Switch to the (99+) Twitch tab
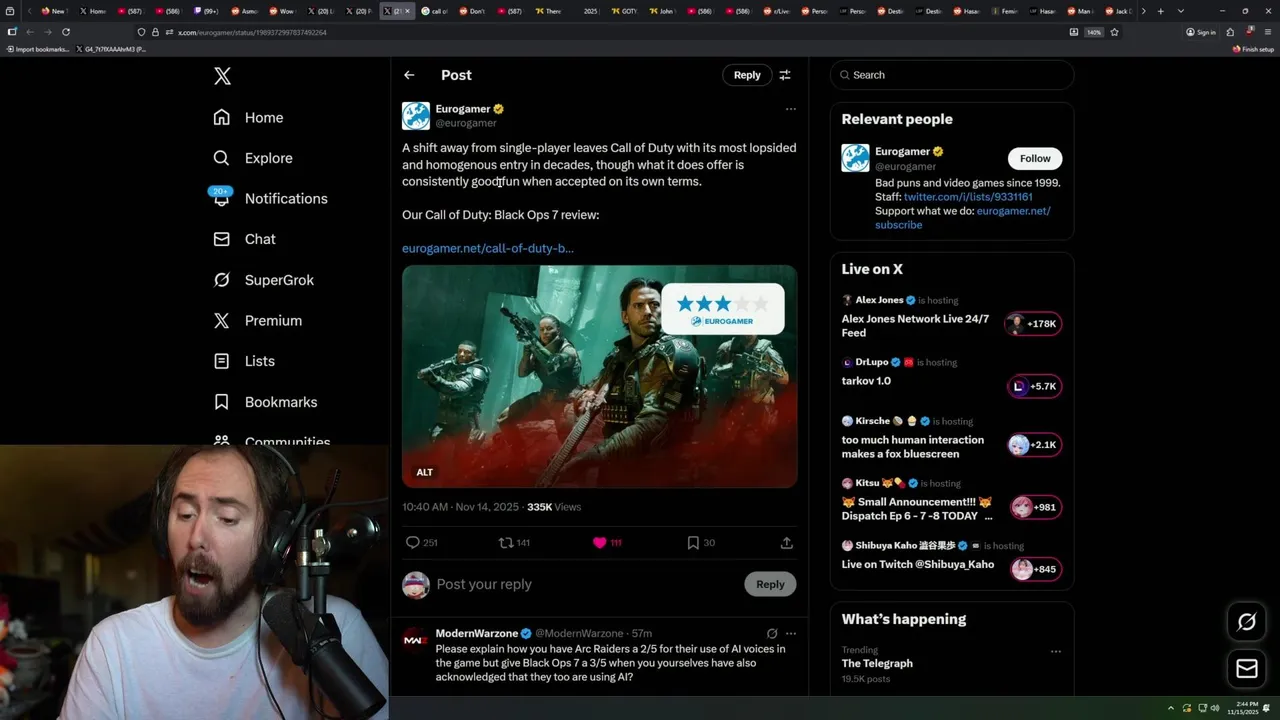Screen dimensions: 1280x720 (206, 11)
